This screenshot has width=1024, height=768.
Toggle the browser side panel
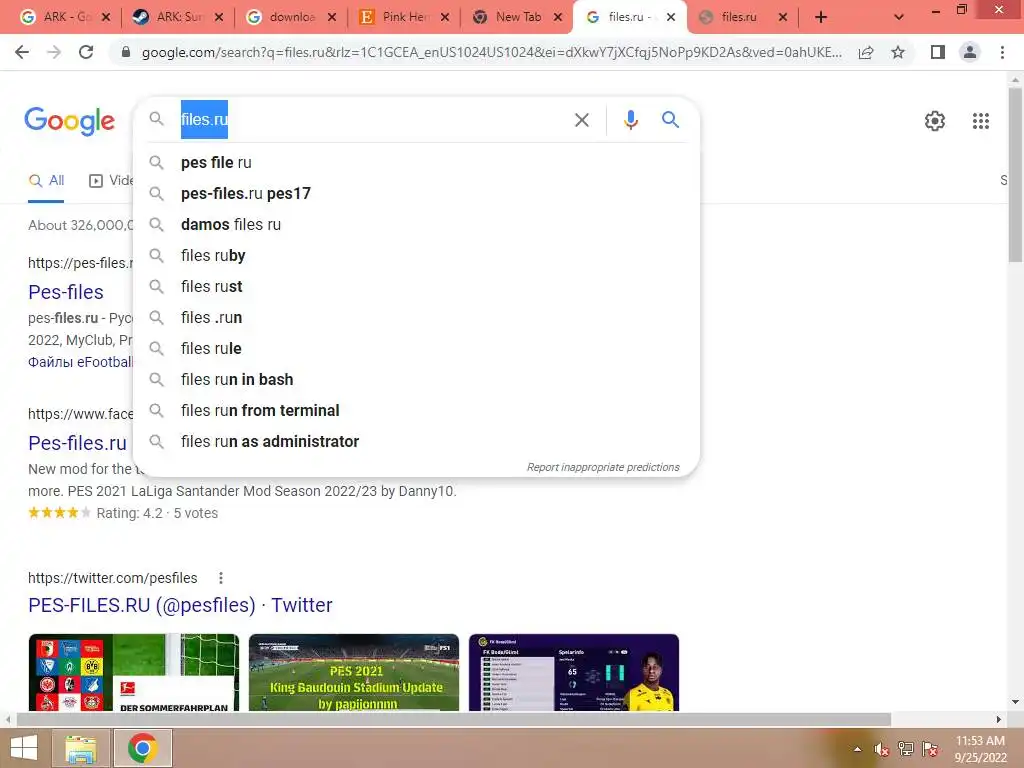click(x=938, y=52)
